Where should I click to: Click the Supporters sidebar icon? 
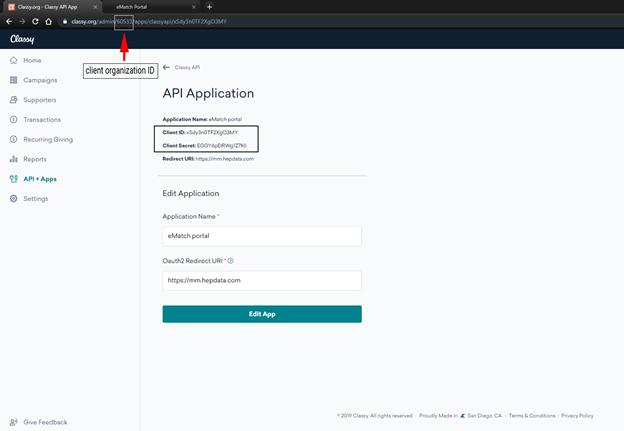(x=14, y=100)
